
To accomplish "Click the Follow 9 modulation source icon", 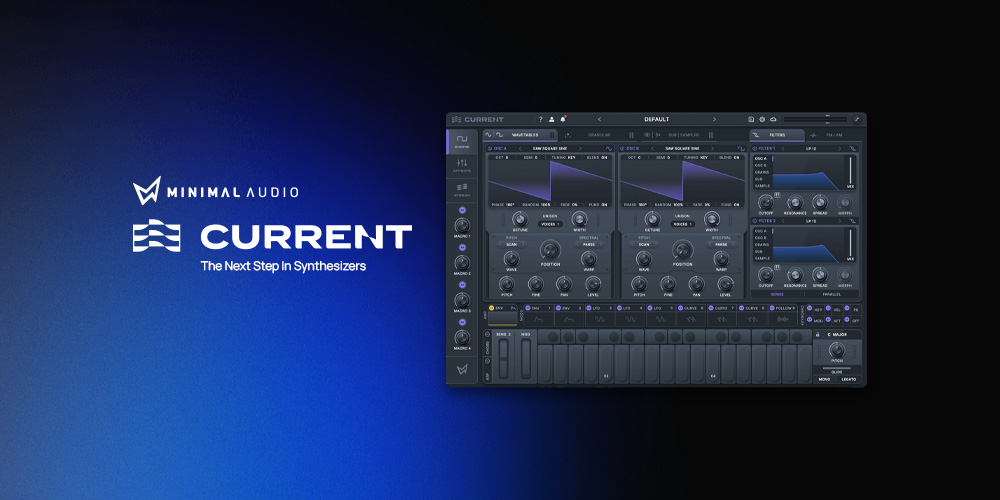I will click(772, 308).
